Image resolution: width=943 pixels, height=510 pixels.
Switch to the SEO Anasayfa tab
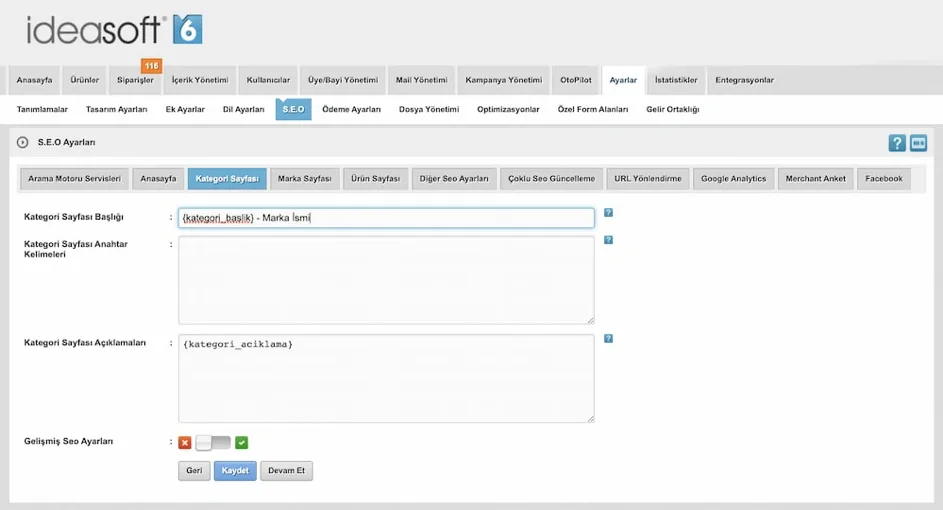click(158, 179)
